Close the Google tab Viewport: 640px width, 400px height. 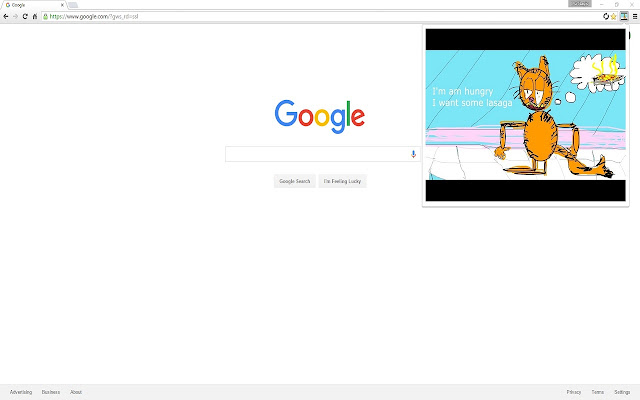[x=62, y=5]
